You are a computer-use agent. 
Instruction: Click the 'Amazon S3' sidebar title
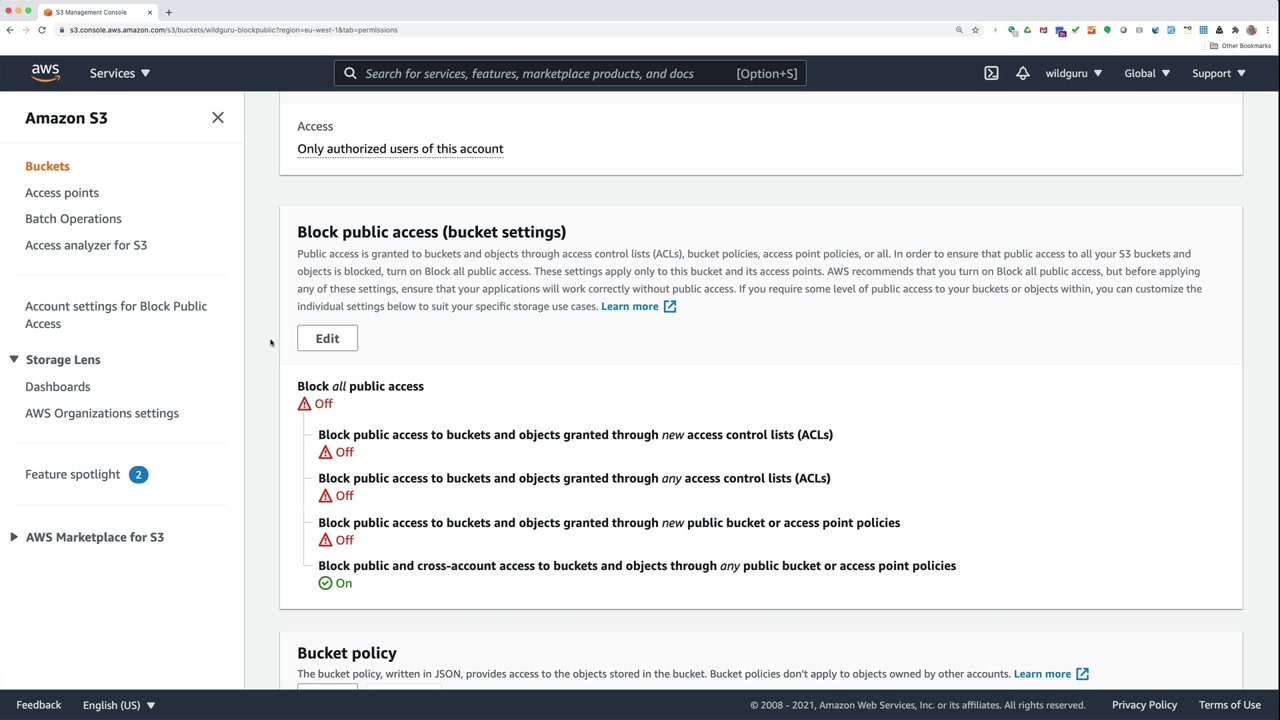coord(66,118)
